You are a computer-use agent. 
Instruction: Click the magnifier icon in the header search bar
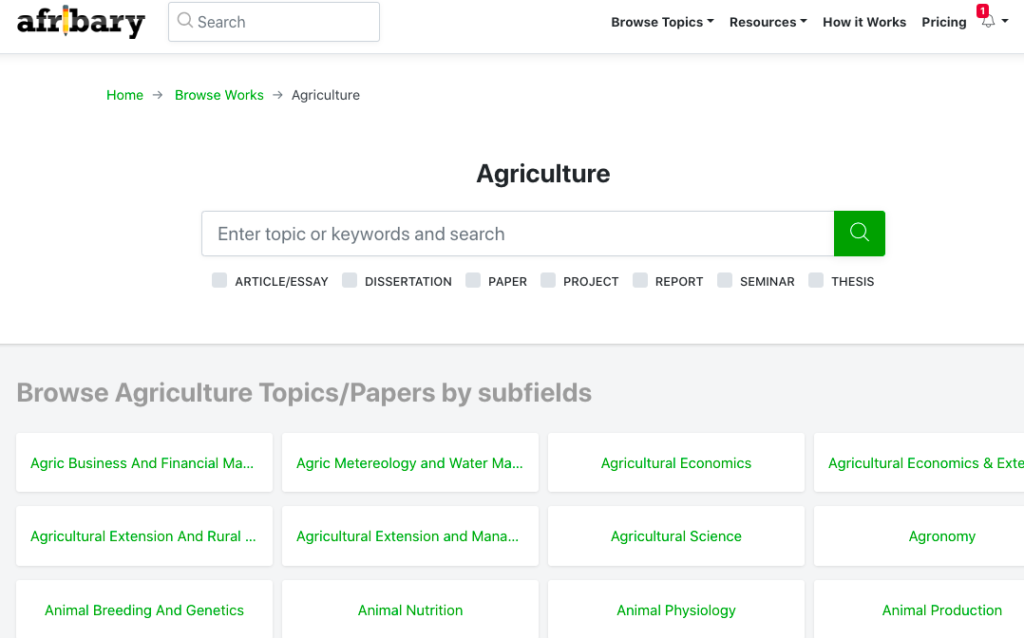tap(183, 21)
